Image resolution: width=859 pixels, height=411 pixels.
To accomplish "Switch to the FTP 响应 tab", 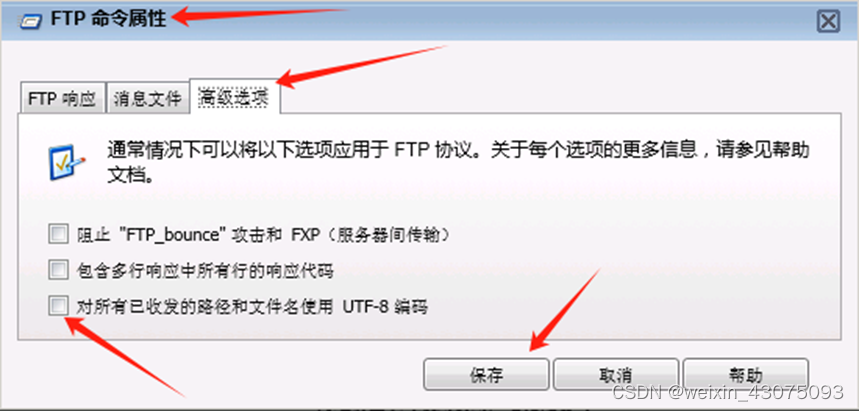I will (x=62, y=99).
